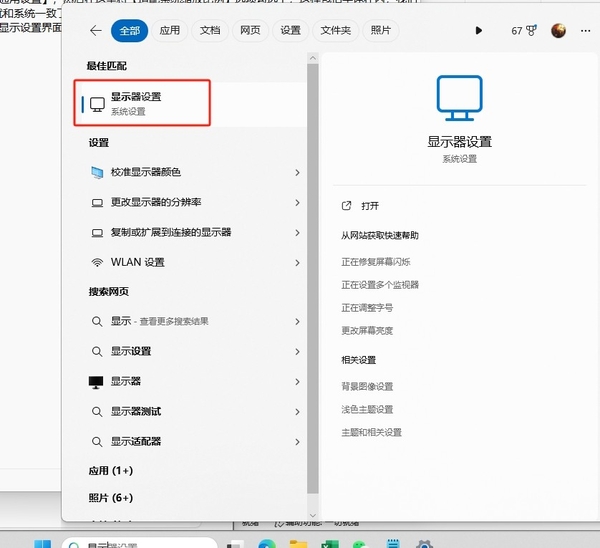Click 打开 to open display settings
This screenshot has height=548, width=600.
(x=370, y=206)
